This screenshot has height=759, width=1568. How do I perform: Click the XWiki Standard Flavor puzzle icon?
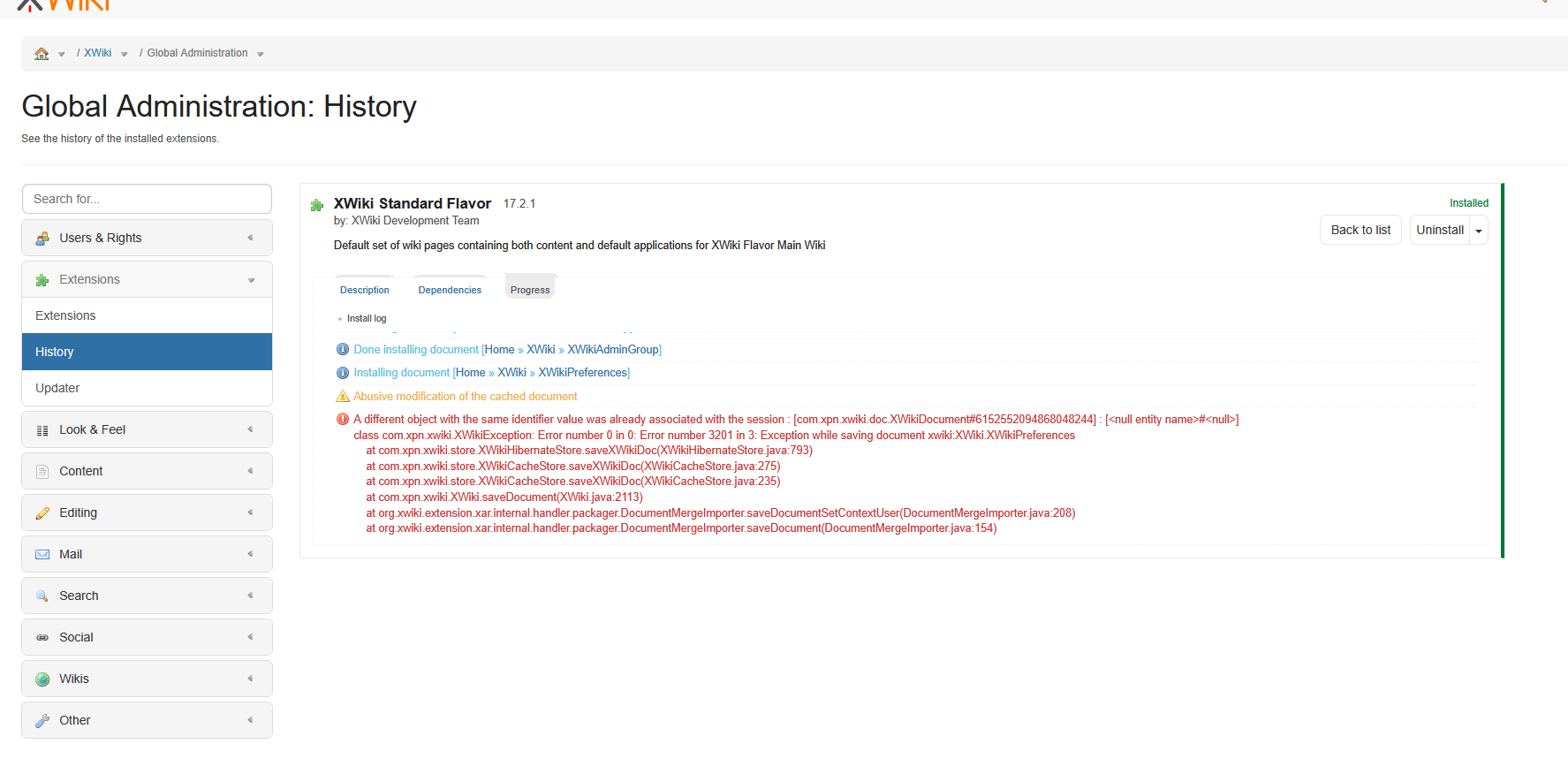point(317,206)
